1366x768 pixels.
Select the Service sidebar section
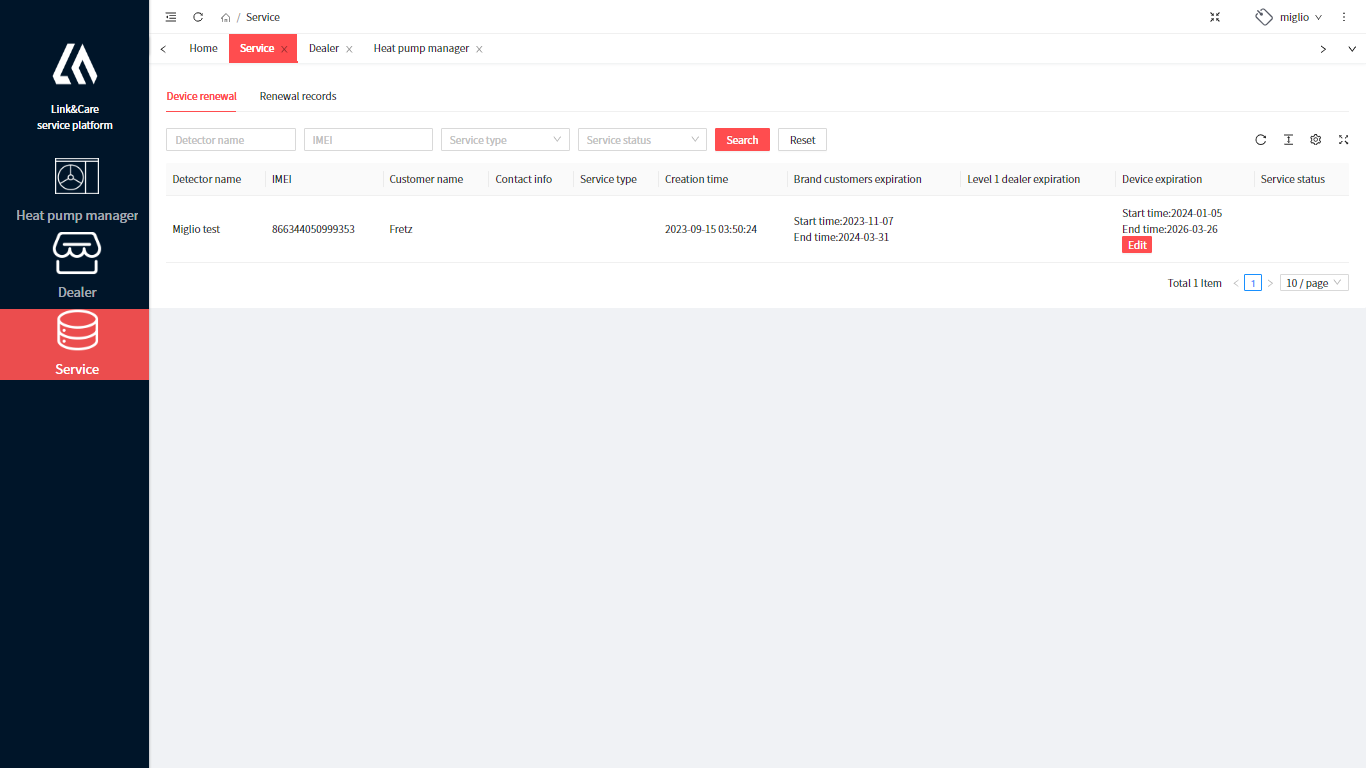coord(77,344)
